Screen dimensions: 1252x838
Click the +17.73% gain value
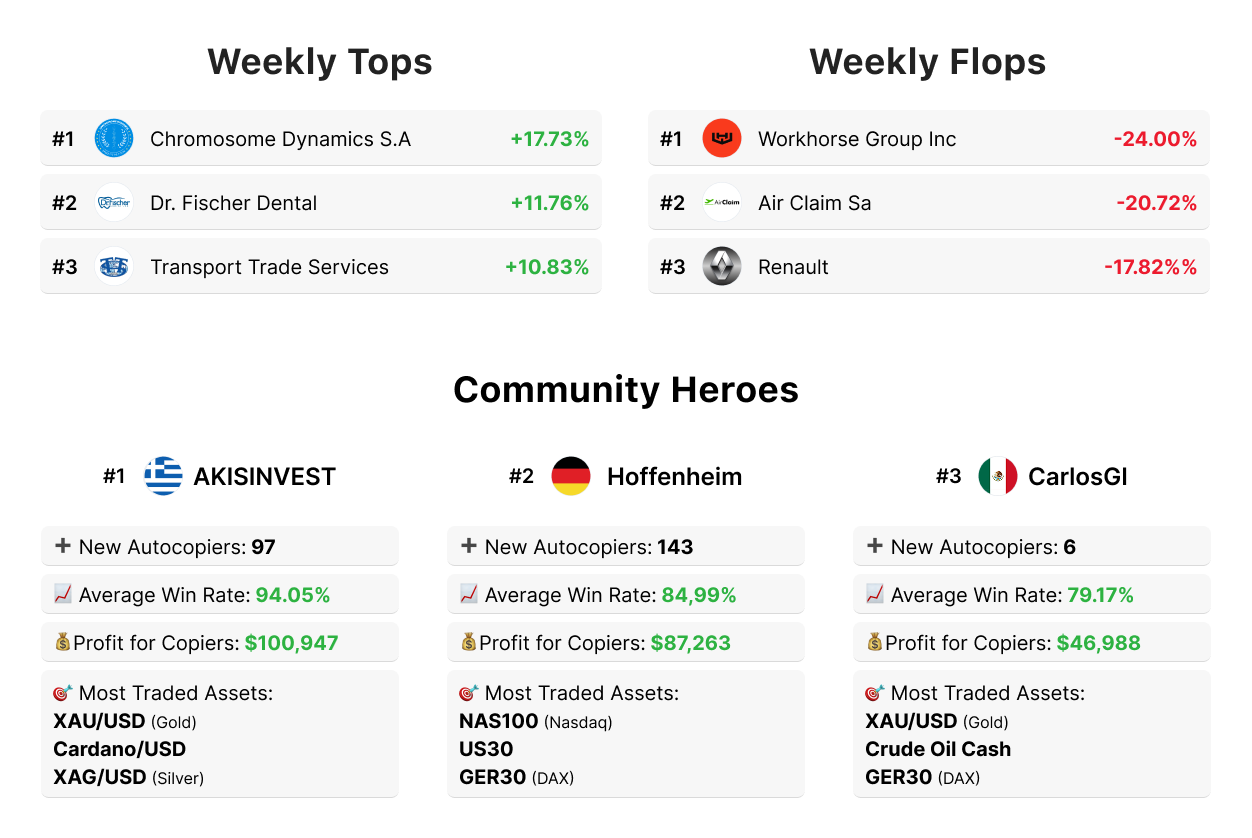coord(549,139)
